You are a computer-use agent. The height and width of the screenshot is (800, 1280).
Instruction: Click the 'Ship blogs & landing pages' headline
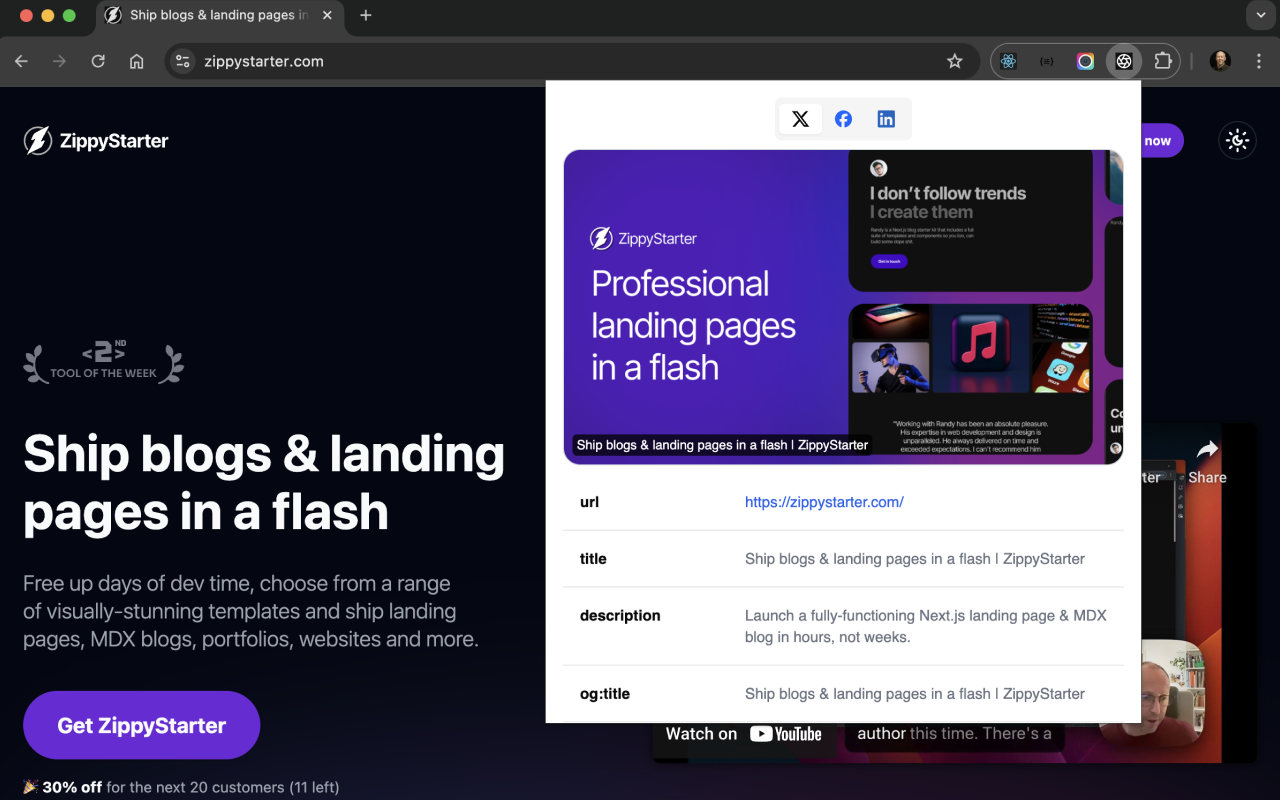pyautogui.click(x=264, y=482)
